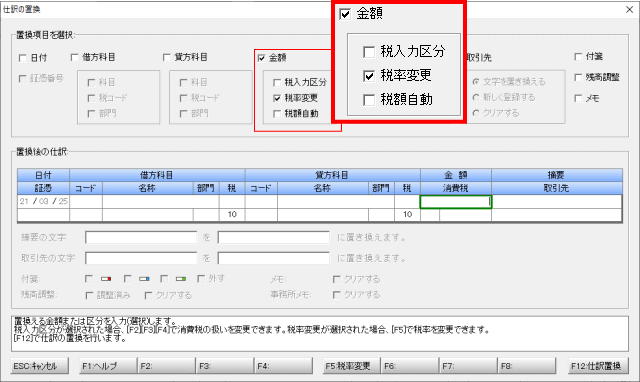Click the 摘要の文字 replacement text field
640x382 pixels.
pos(273,237)
